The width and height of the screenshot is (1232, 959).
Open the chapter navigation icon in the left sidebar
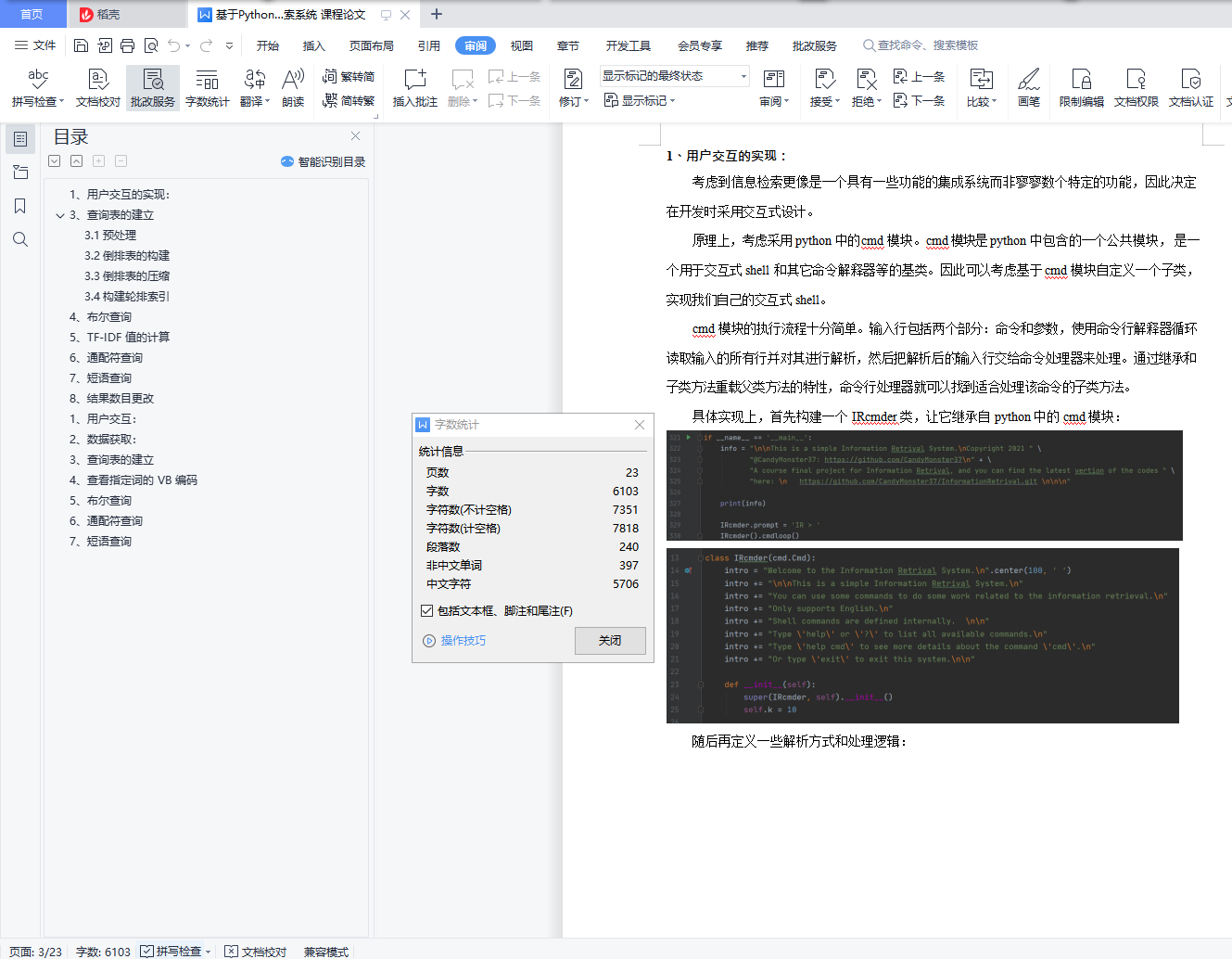(x=20, y=173)
